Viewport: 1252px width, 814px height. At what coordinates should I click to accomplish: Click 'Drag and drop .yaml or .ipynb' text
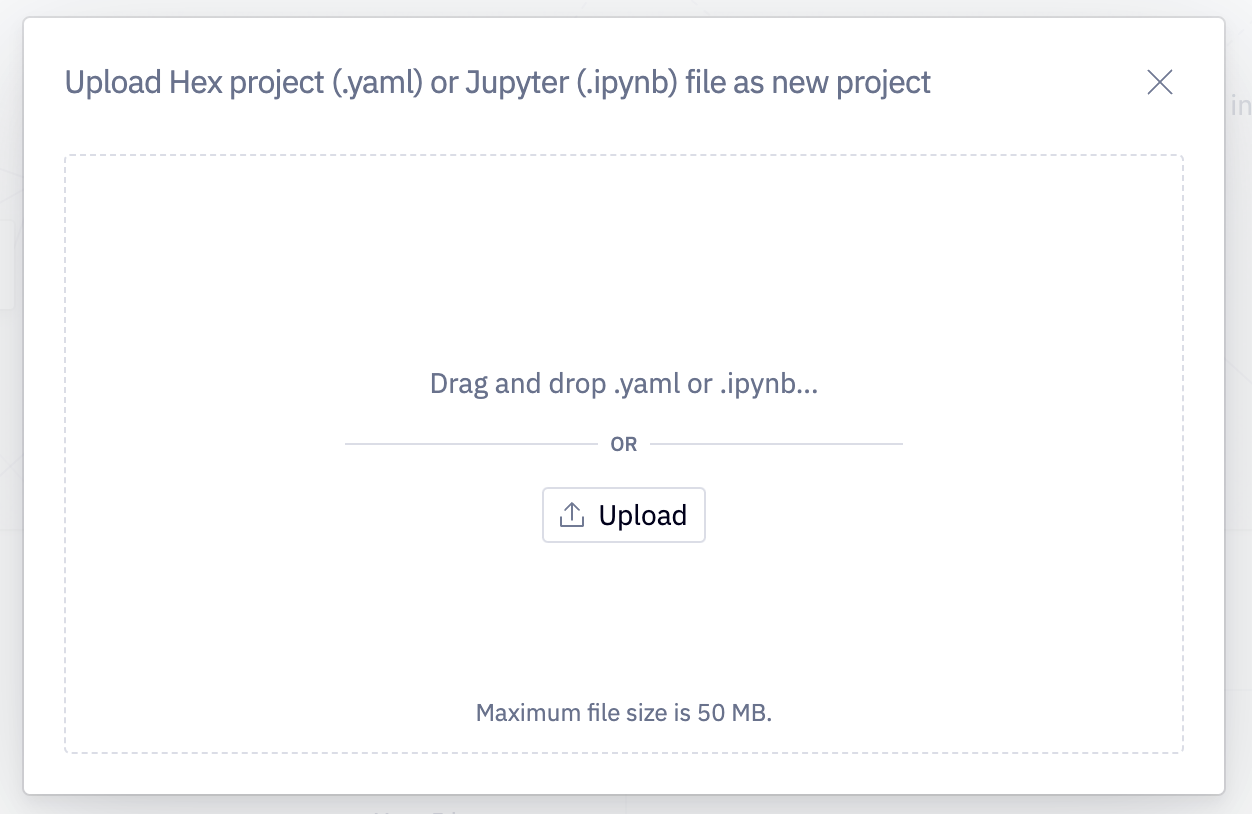coord(623,383)
